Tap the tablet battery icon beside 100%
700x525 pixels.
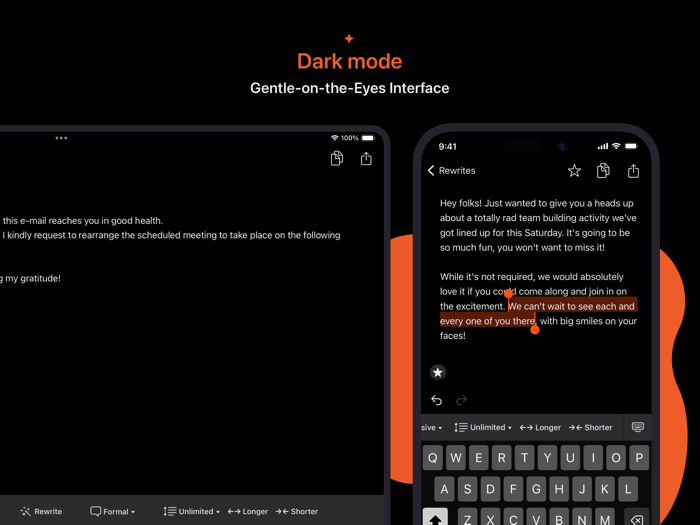[x=368, y=138]
